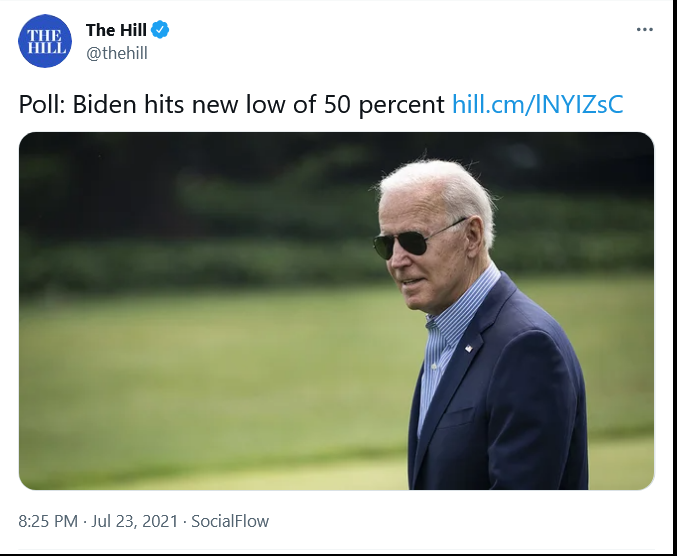Select the Jul 23, 2021 date text

[x=134, y=521]
